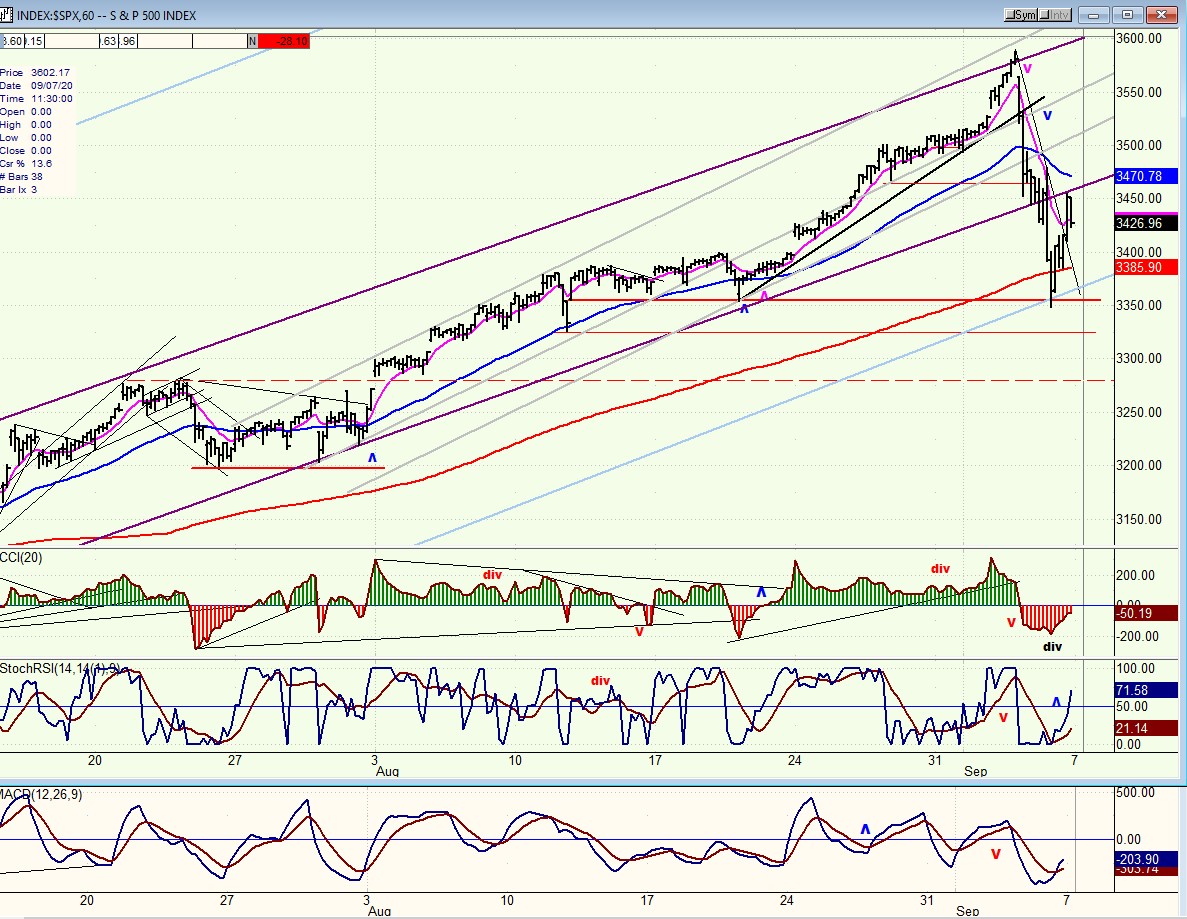Select the Time 11:30:00 data row
The width and height of the screenshot is (1187, 919).
(x=36, y=98)
